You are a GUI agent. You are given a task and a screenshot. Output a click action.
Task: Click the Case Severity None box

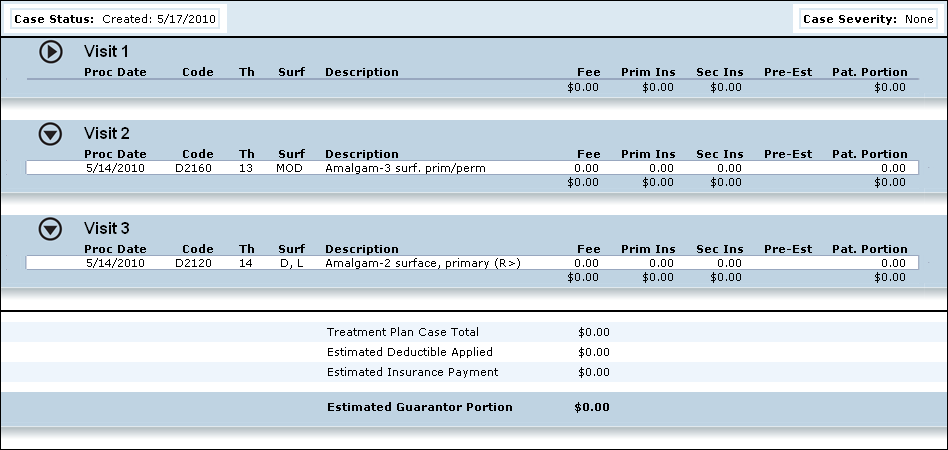click(x=868, y=19)
